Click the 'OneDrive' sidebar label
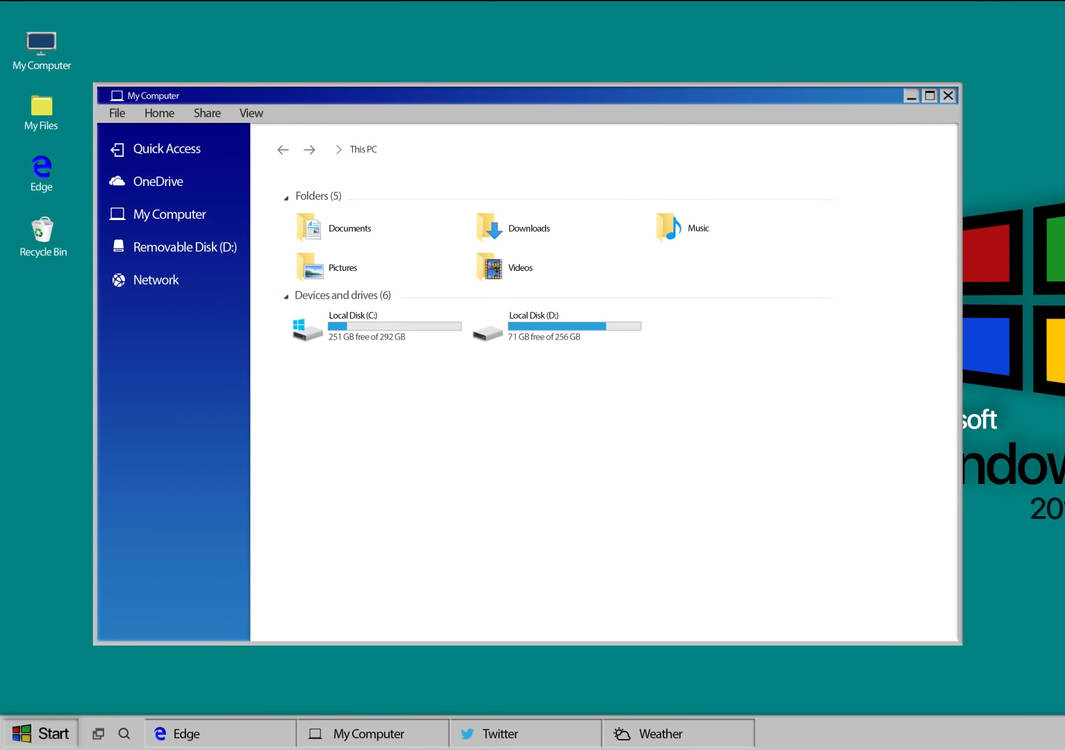The image size is (1065, 750). click(x=158, y=181)
